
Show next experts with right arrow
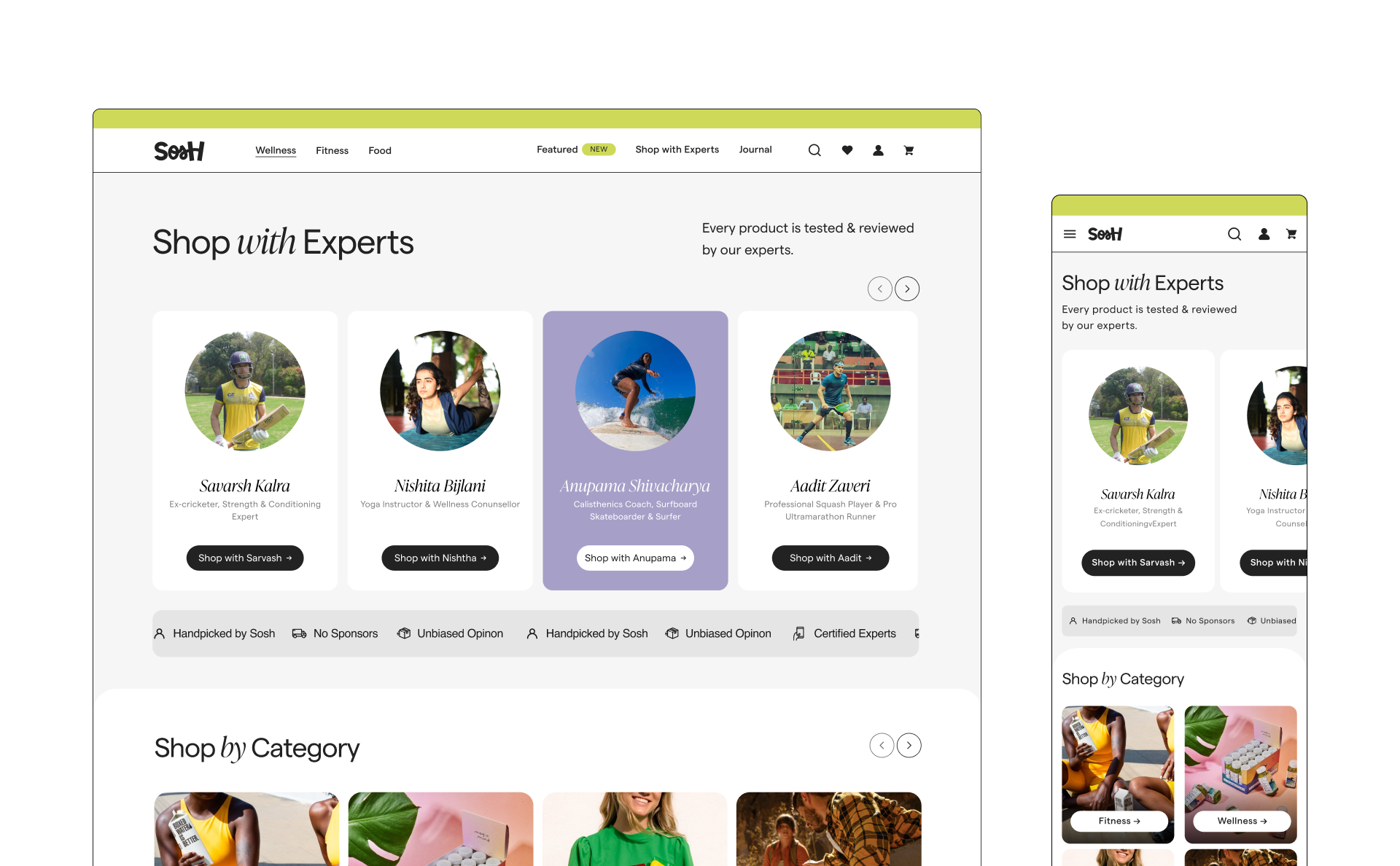click(x=907, y=289)
